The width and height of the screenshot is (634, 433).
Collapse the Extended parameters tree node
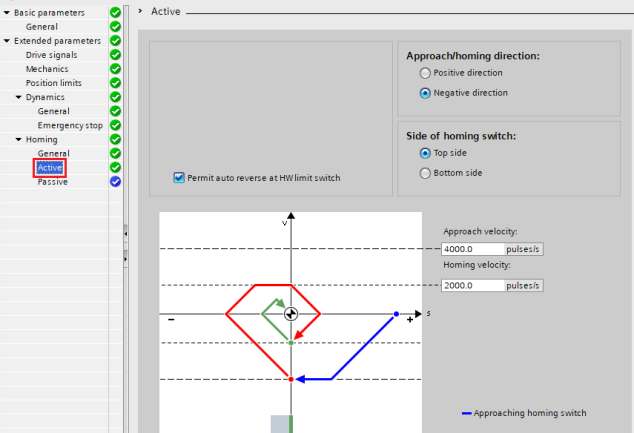point(6,41)
